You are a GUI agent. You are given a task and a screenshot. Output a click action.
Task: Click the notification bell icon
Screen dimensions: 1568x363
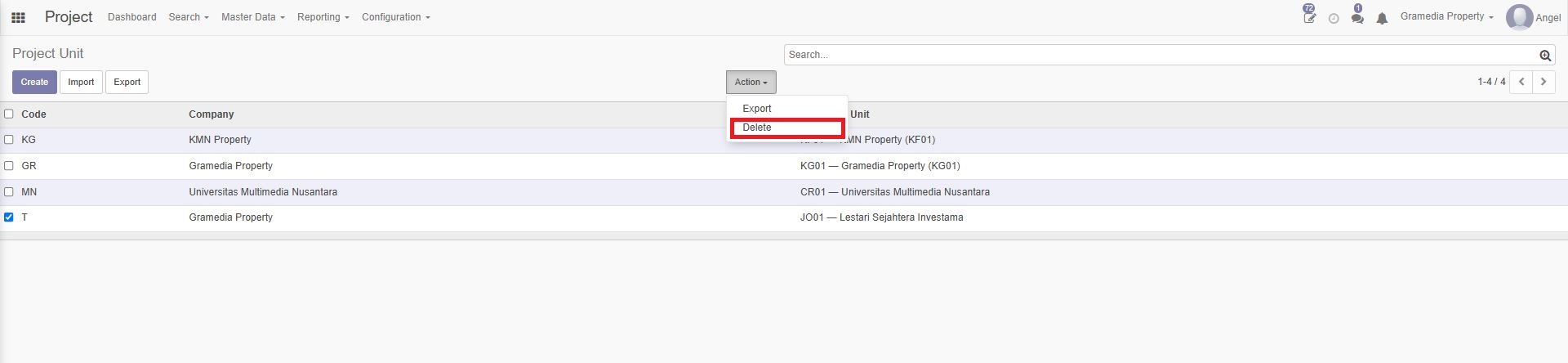click(1382, 18)
